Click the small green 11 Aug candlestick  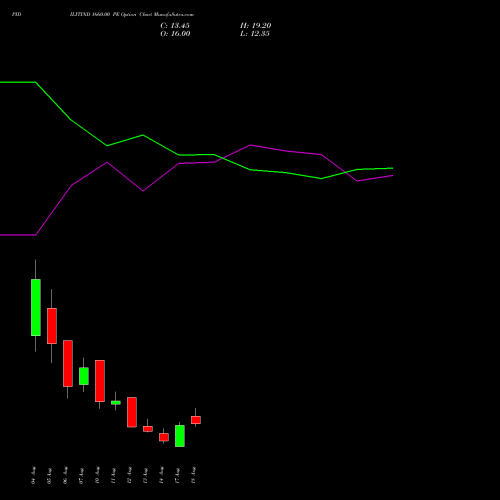pyautogui.click(x=116, y=403)
